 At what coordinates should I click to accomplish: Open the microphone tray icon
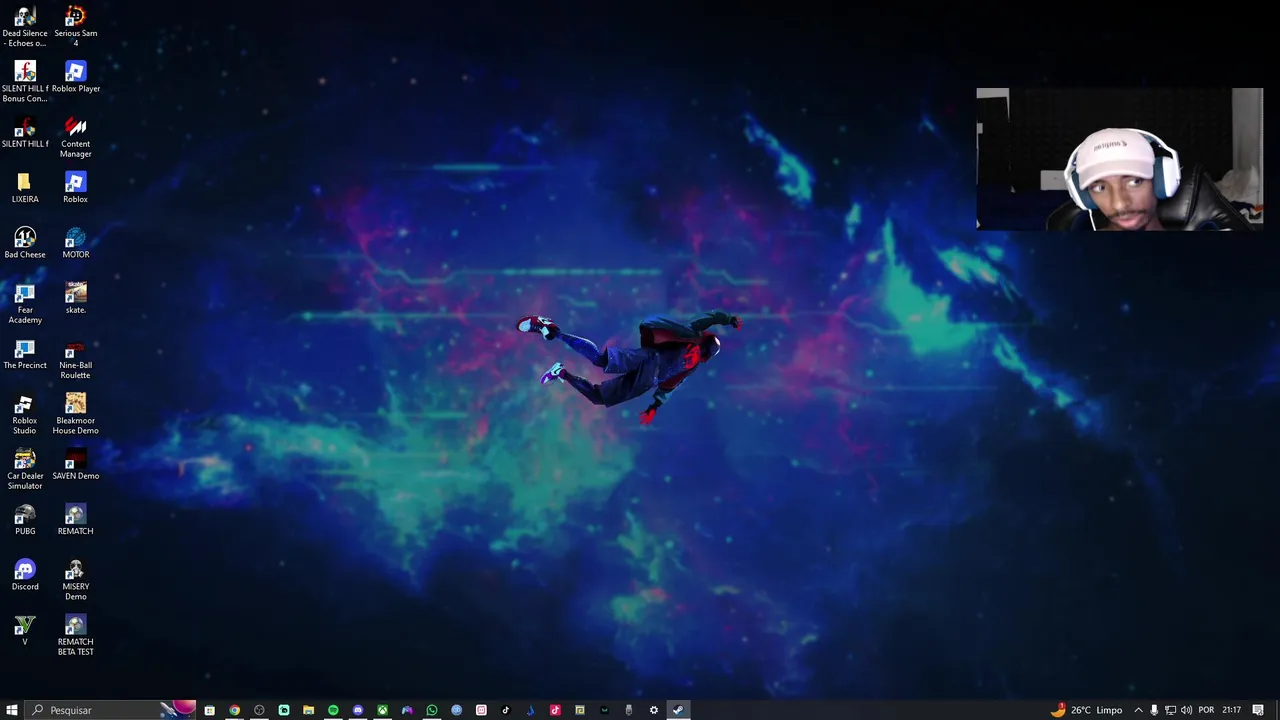pyautogui.click(x=1154, y=710)
